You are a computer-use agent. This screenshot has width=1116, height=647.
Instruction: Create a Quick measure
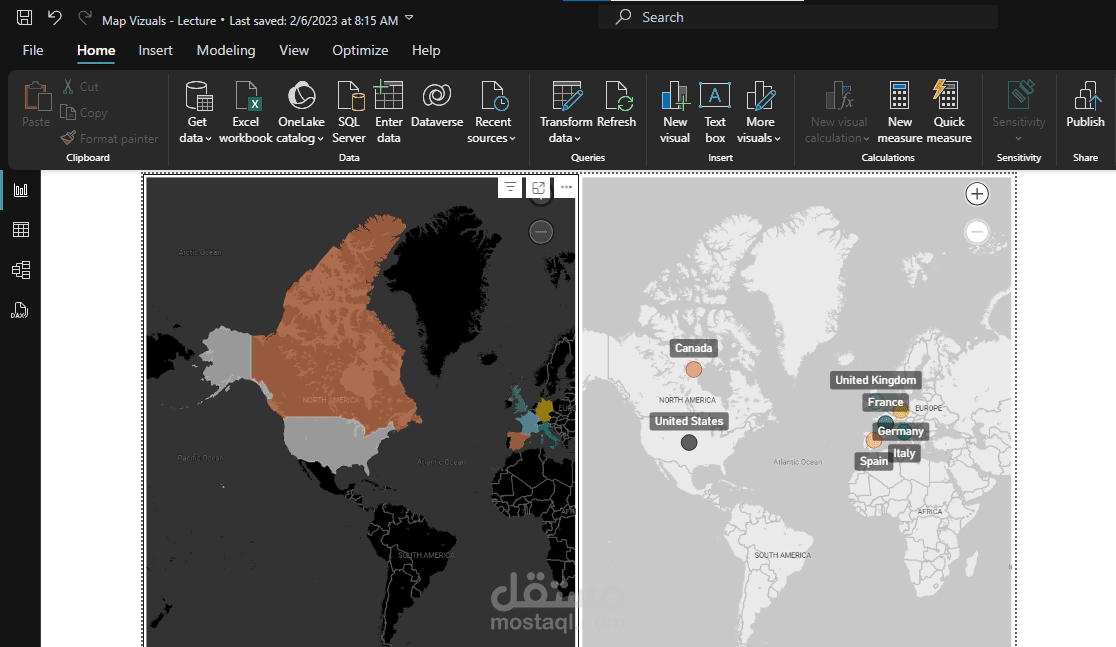coord(949,112)
